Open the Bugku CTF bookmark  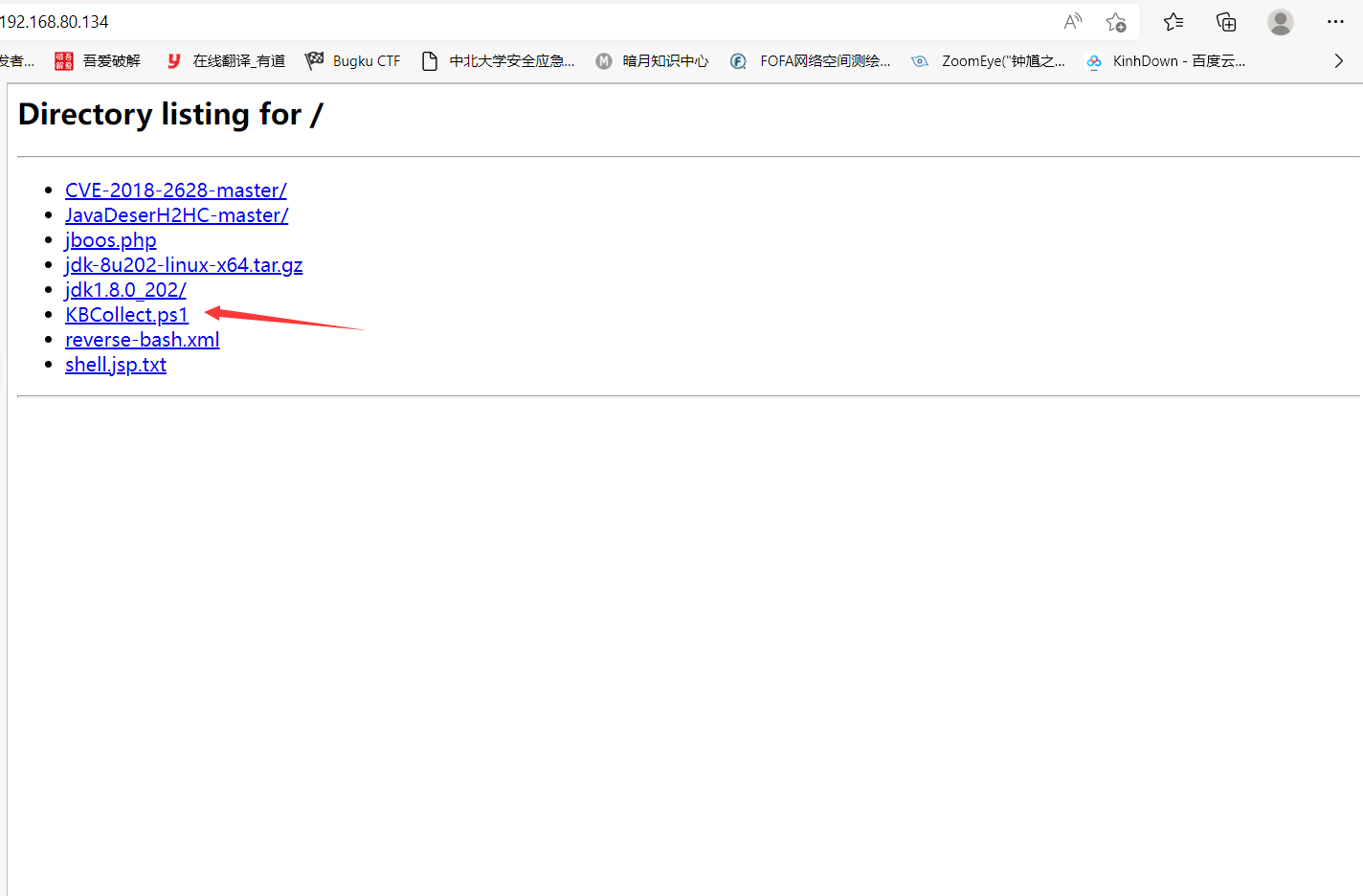[353, 61]
